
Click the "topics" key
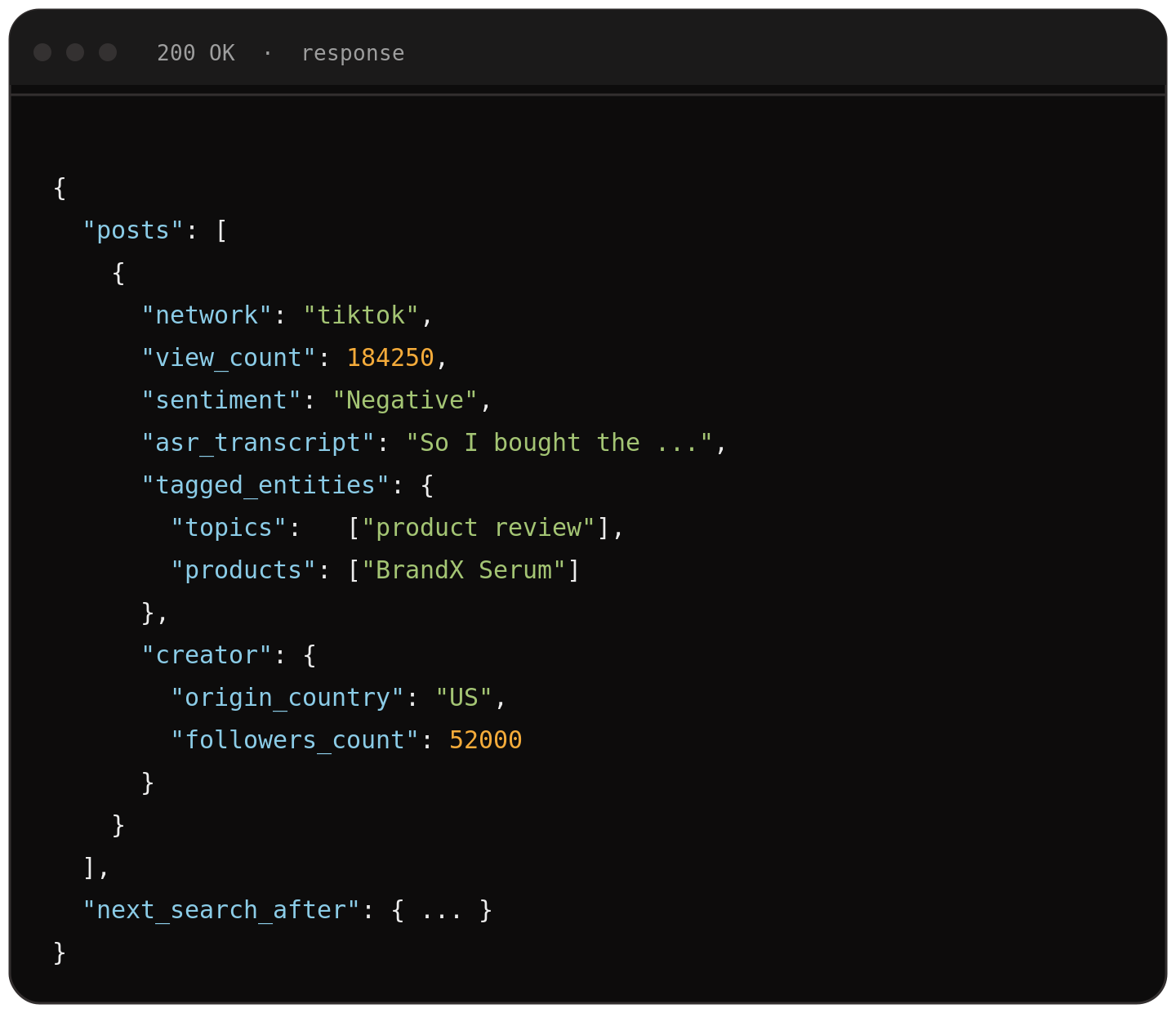pyautogui.click(x=229, y=528)
